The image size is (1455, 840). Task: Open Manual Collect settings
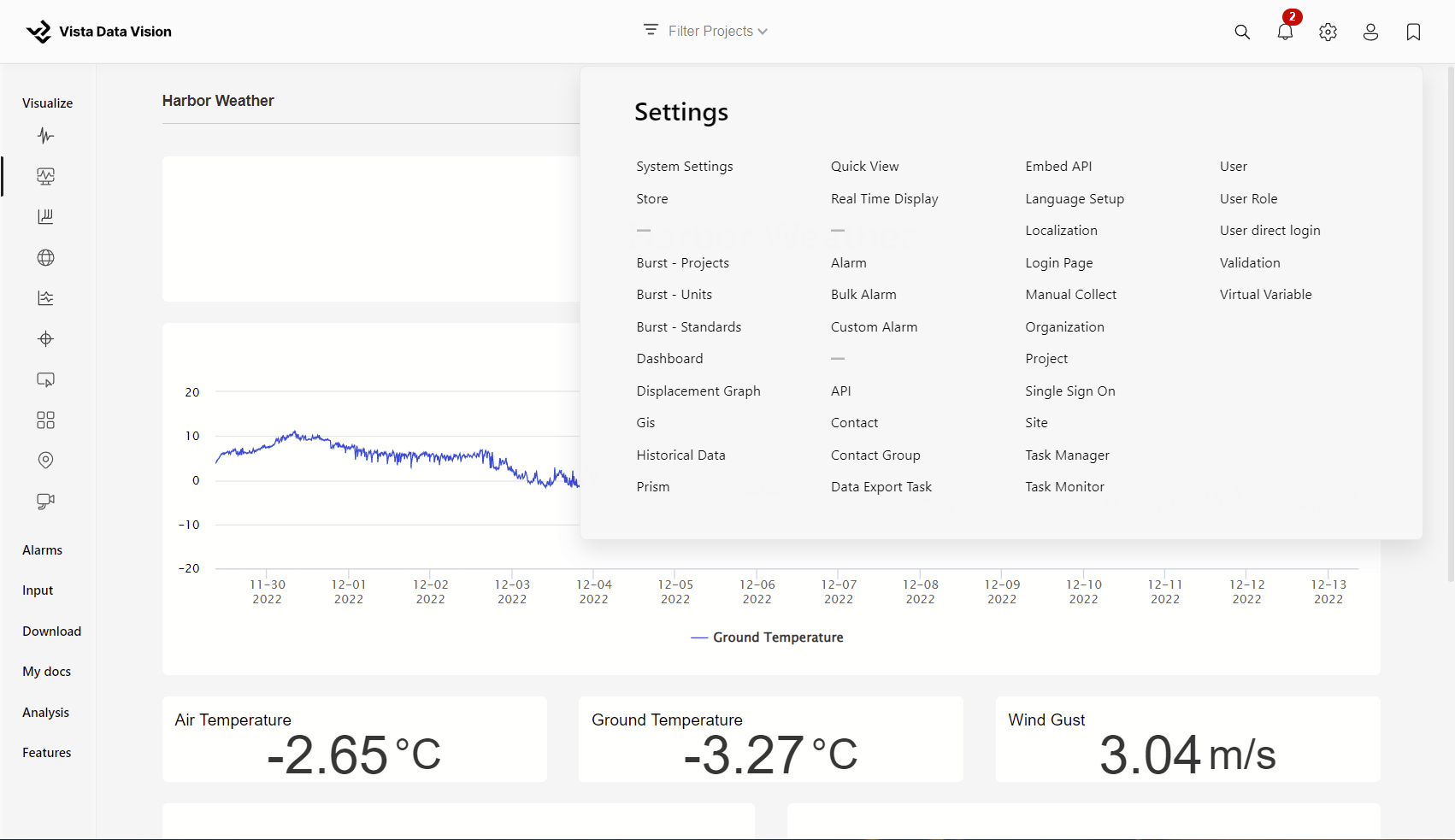[1071, 295]
